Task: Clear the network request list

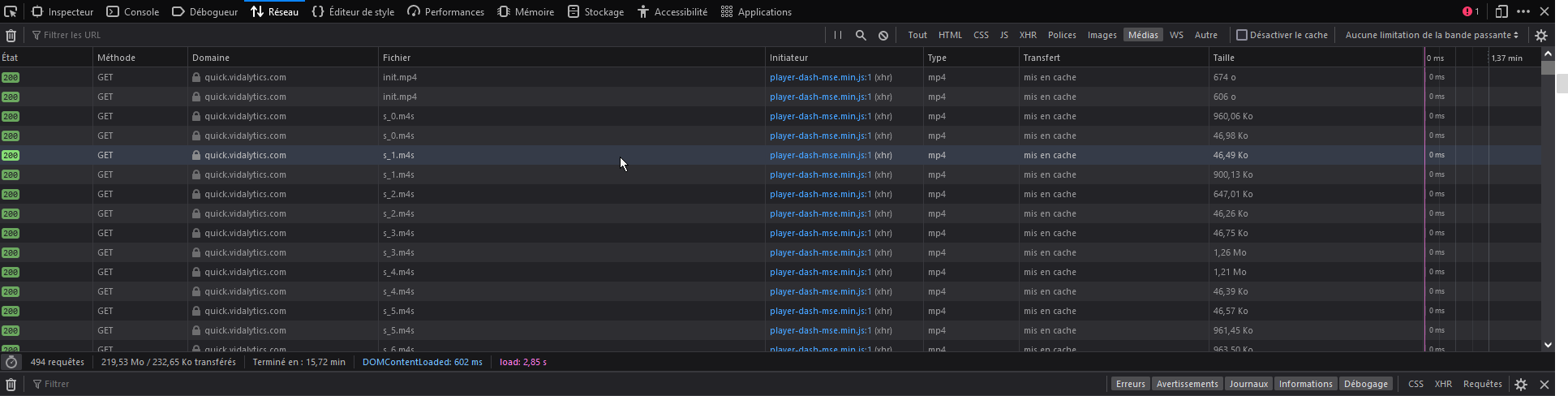Action: (x=11, y=35)
